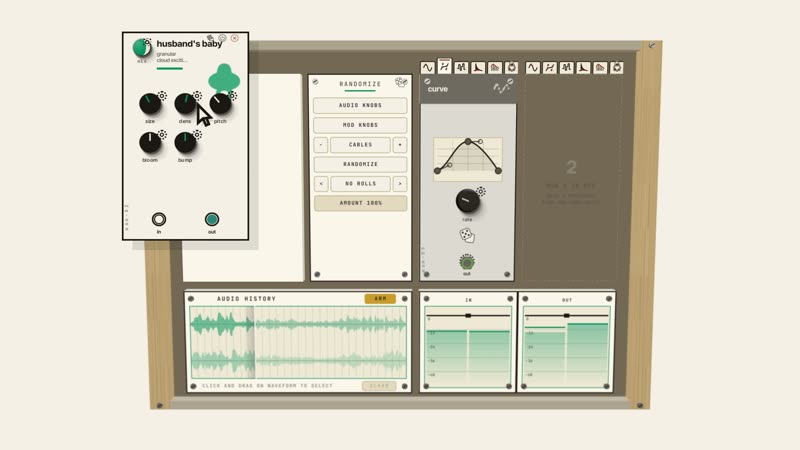This screenshot has height=450, width=800.
Task: Click the bloom knob
Action: [x=150, y=143]
